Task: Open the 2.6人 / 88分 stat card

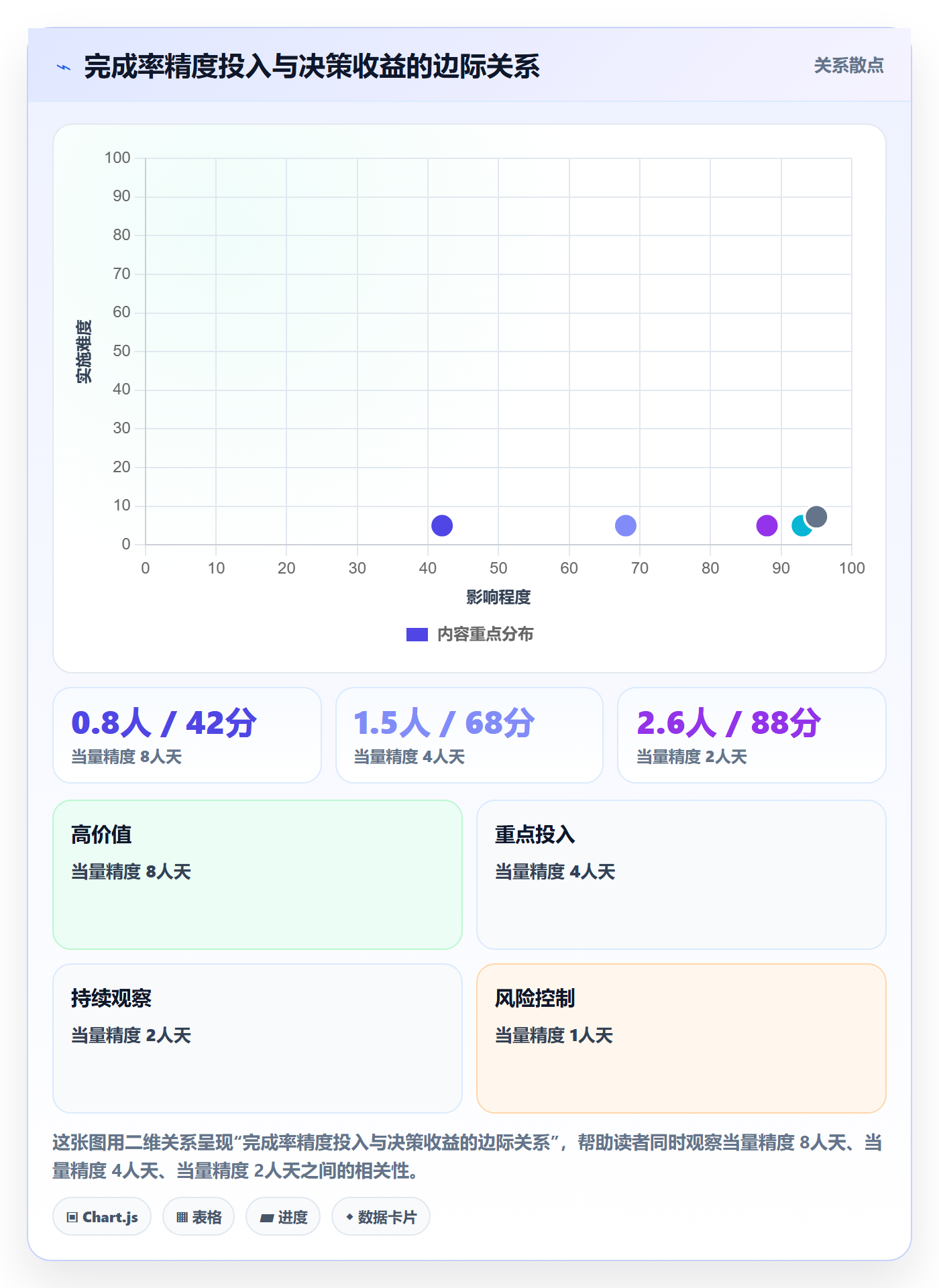Action: (x=752, y=735)
